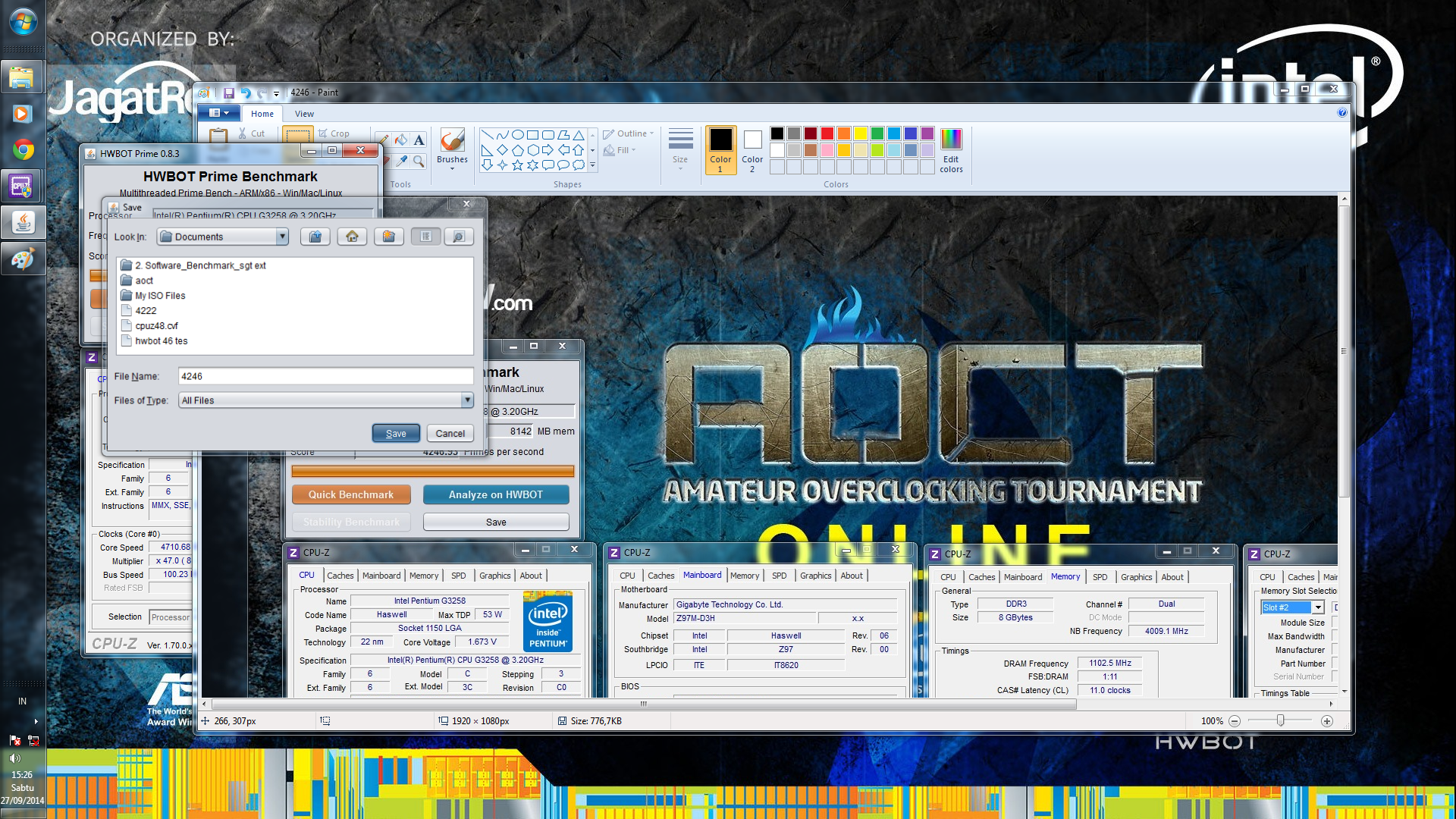The image size is (1456, 819).
Task: Expand the Shapes gallery more arrow
Action: click(x=592, y=165)
